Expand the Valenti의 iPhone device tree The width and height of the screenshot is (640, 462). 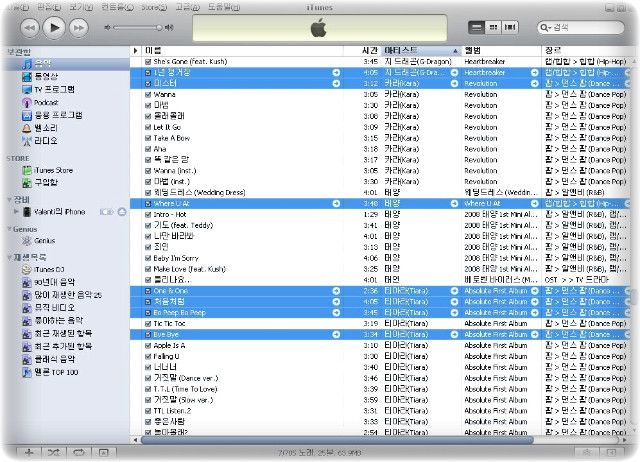[x=16, y=211]
